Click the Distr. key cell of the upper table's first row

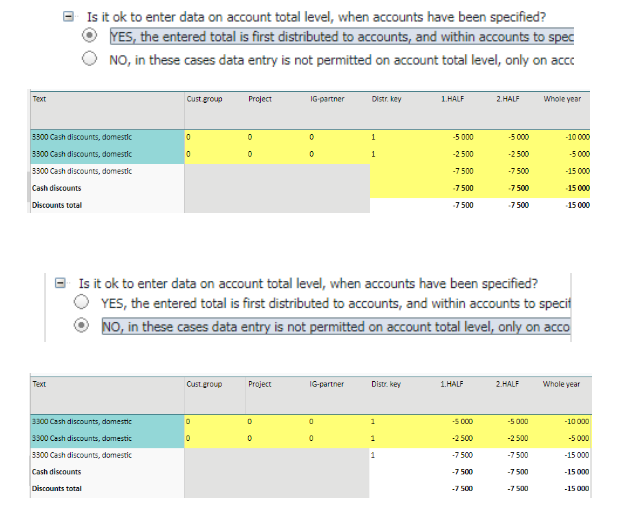click(399, 137)
